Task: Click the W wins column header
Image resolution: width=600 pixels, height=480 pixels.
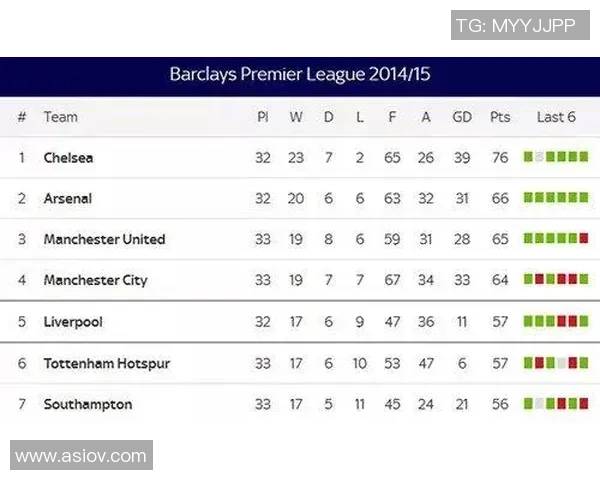Action: [x=296, y=117]
